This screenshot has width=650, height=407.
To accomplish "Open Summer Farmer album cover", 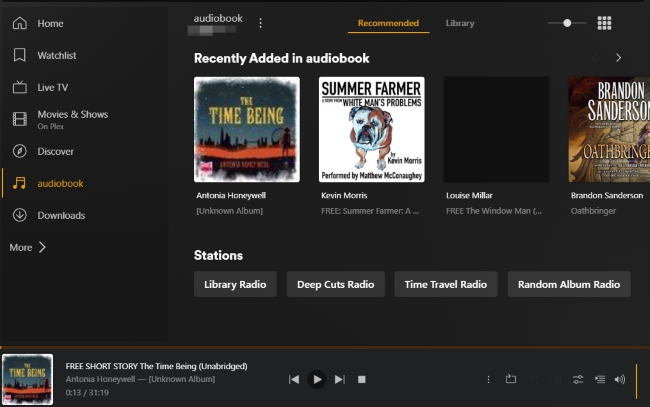I will click(x=371, y=129).
